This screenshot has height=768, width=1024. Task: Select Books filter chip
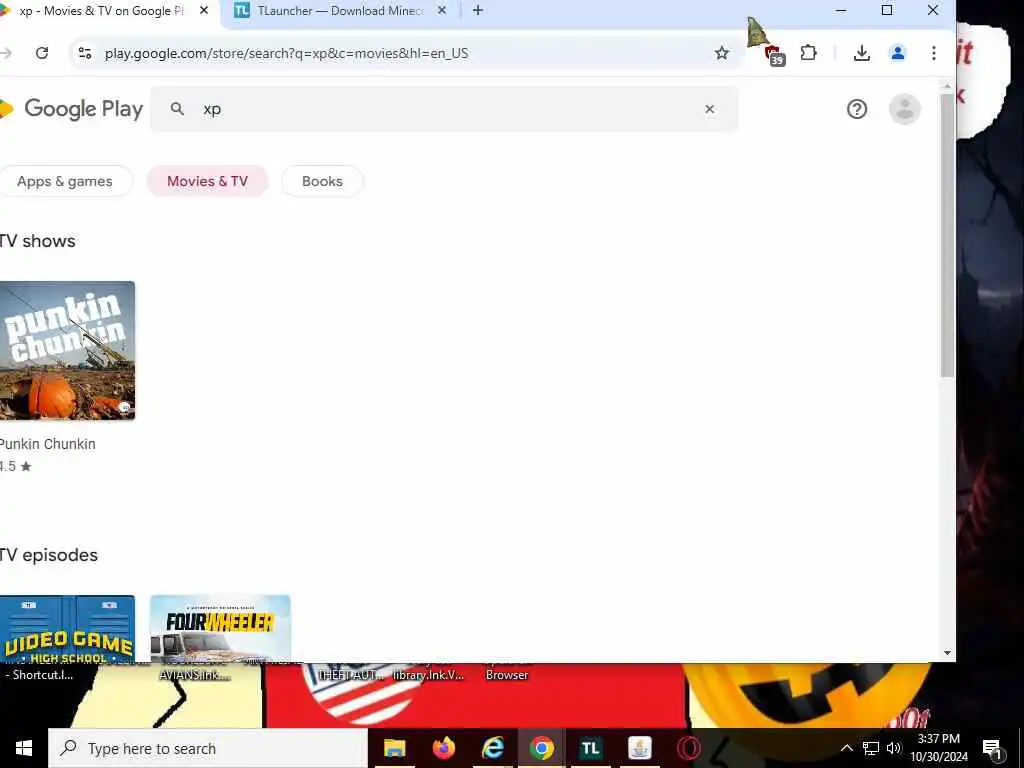coord(322,181)
